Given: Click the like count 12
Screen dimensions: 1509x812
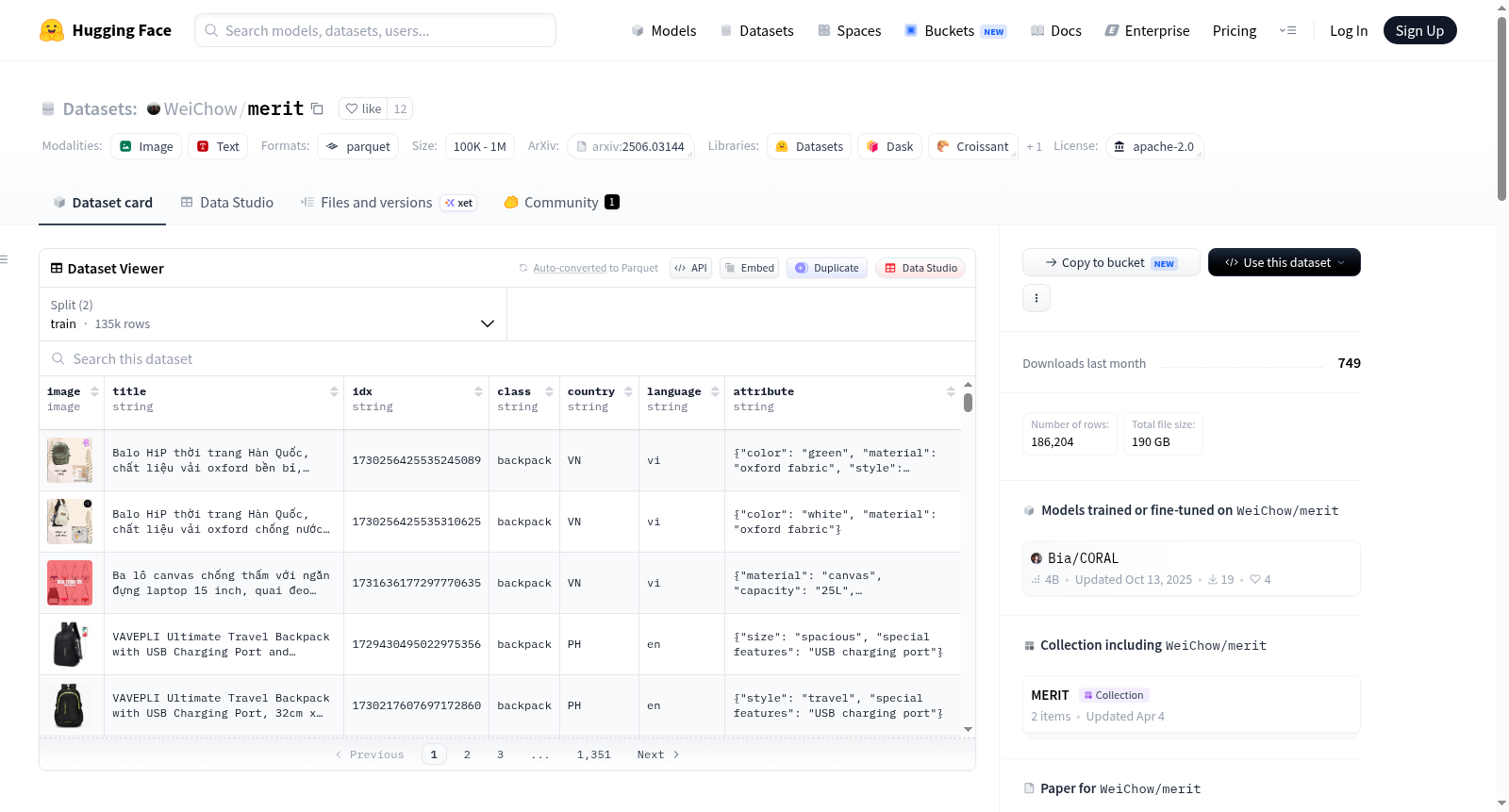Looking at the screenshot, I should coord(400,109).
